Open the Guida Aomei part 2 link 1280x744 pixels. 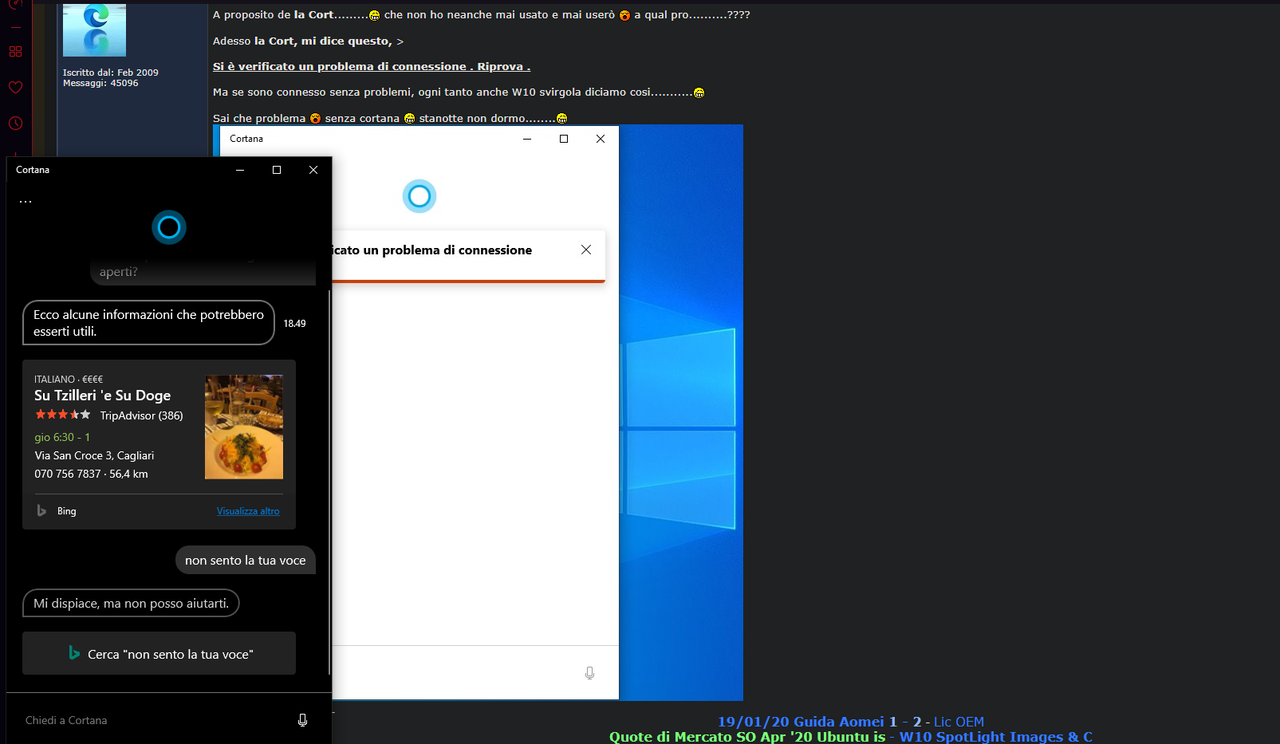[917, 722]
